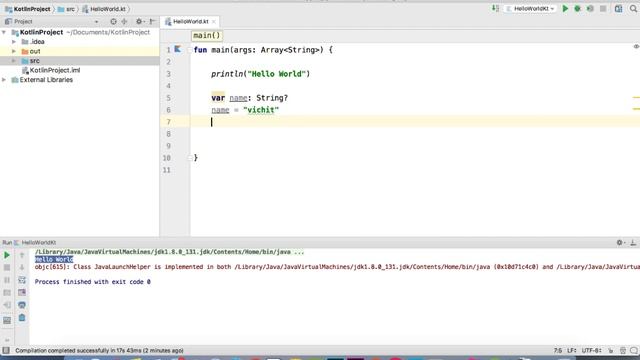This screenshot has width=640, height=360.
Task: Click pause output icon in Run panel
Action: click(x=7, y=280)
